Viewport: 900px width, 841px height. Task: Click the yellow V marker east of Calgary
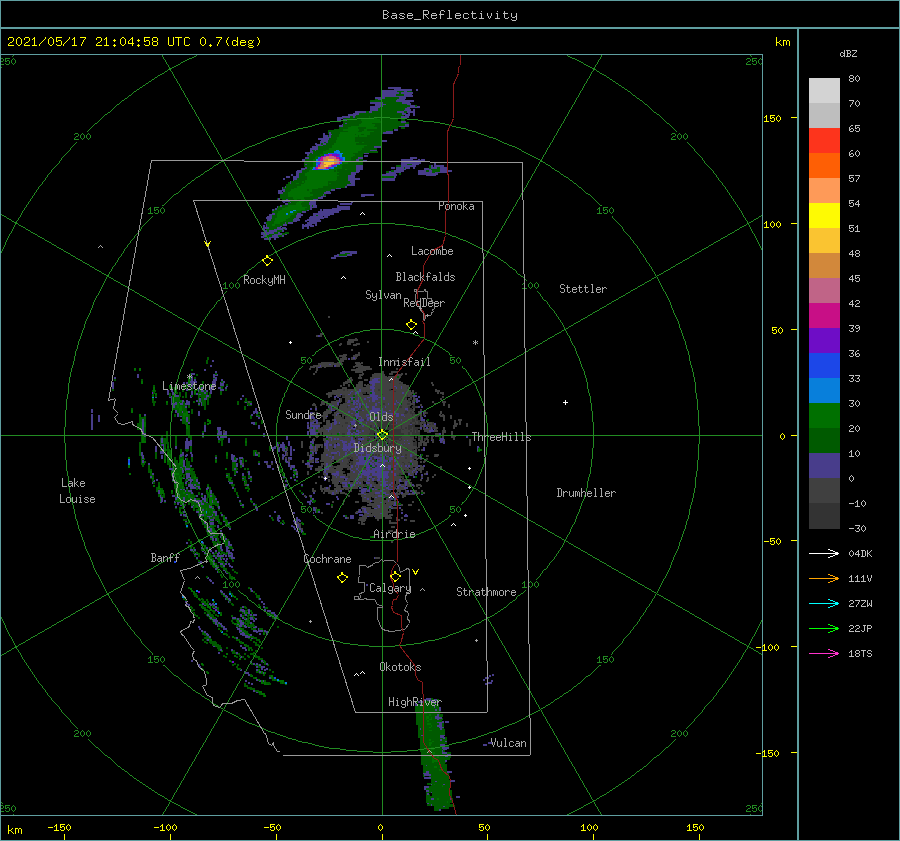click(415, 572)
